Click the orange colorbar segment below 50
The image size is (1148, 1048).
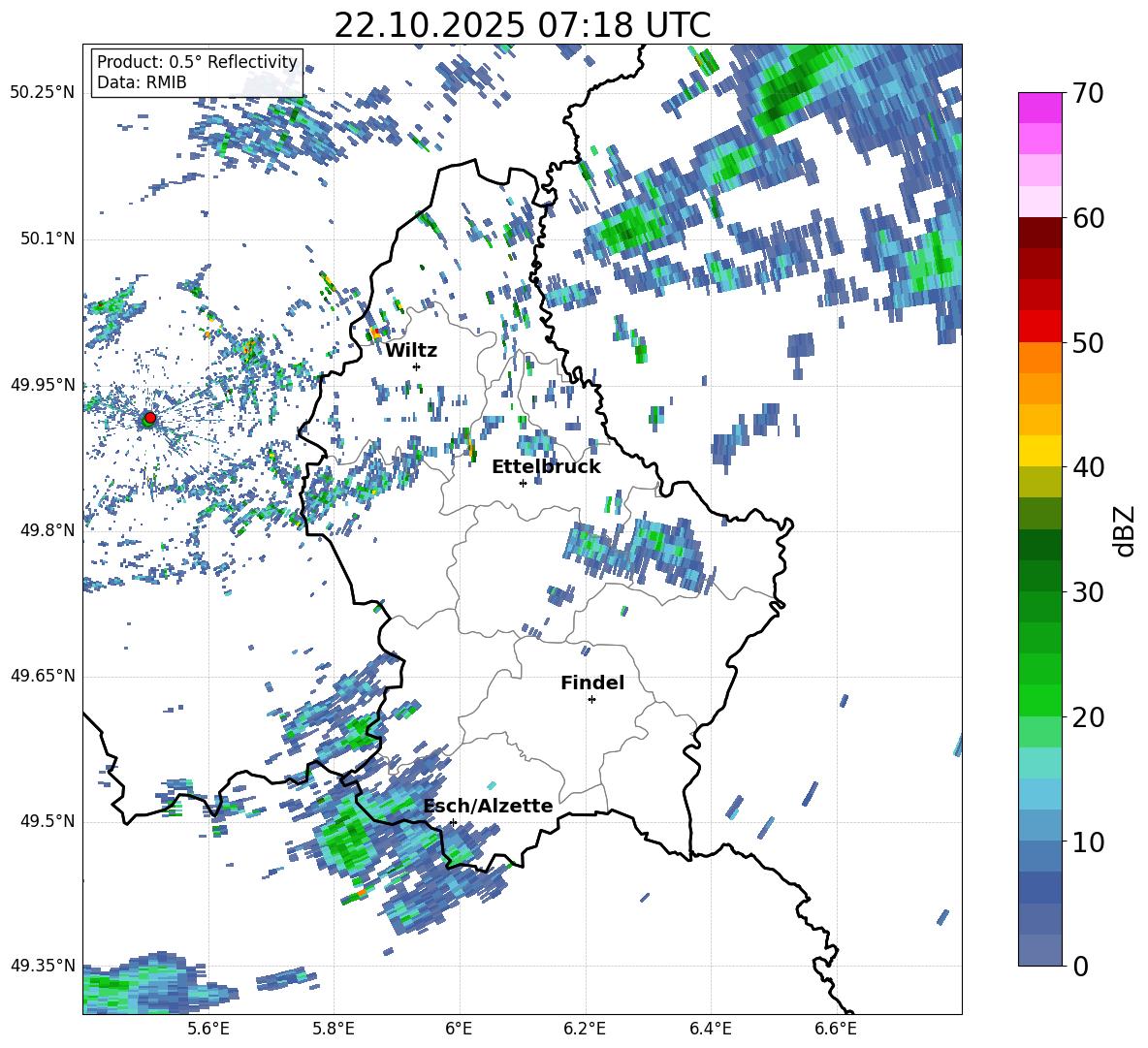[x=1039, y=357]
